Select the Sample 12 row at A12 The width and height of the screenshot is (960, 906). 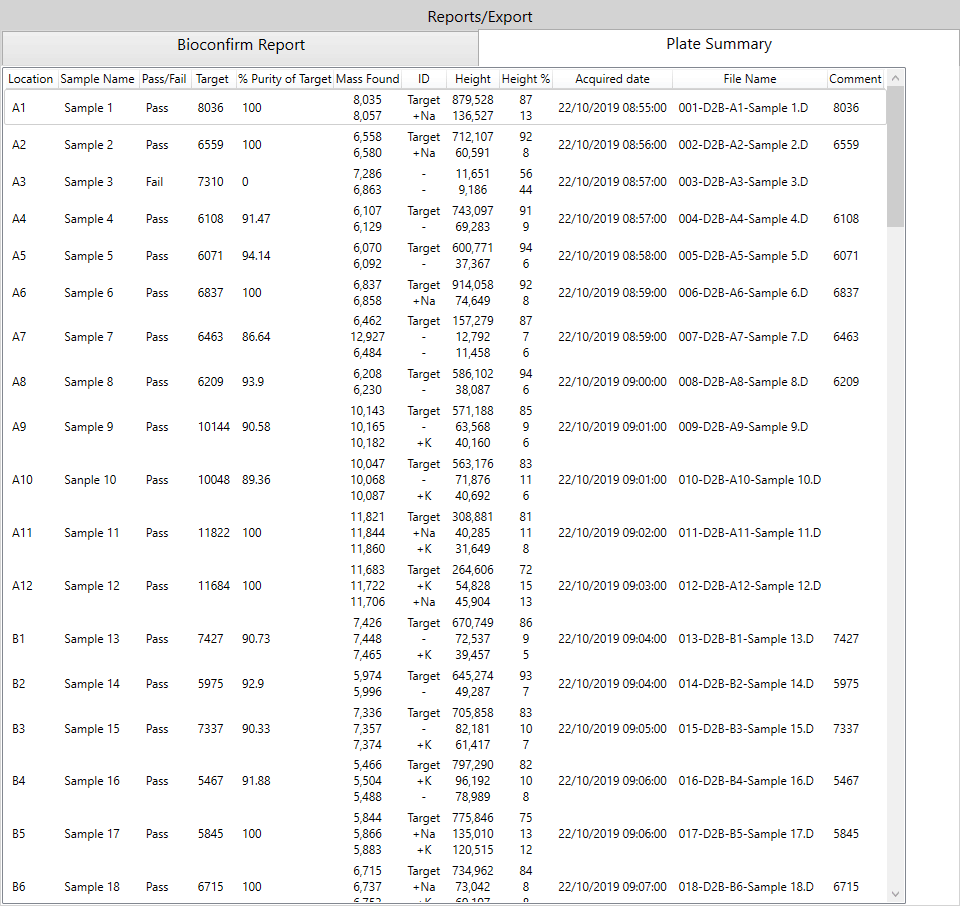click(x=91, y=586)
